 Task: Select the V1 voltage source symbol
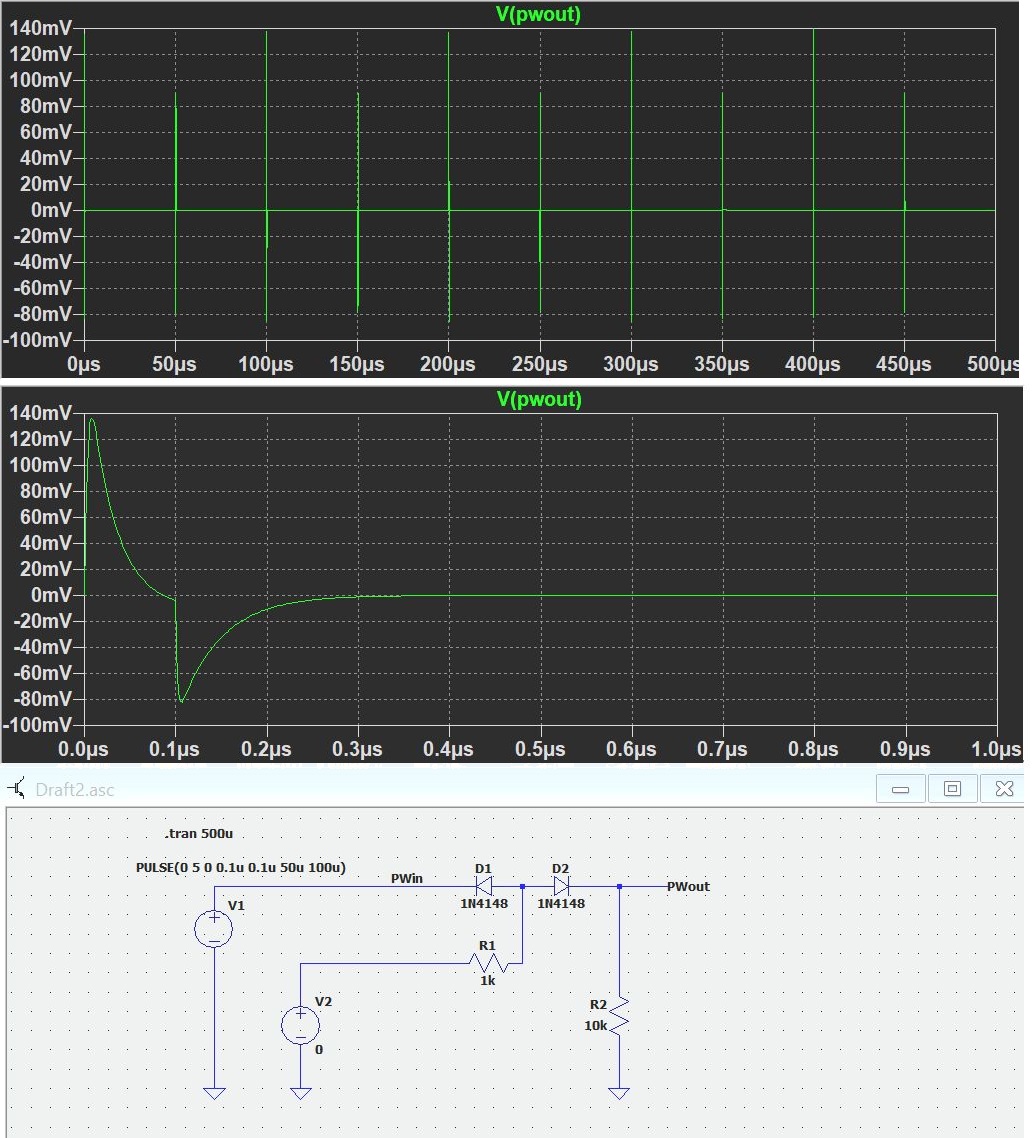point(214,929)
